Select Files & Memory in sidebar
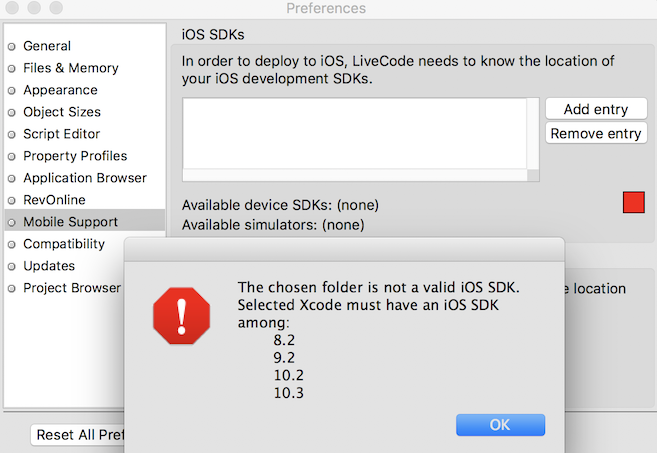Viewport: 657px width, 453px height. point(70,68)
